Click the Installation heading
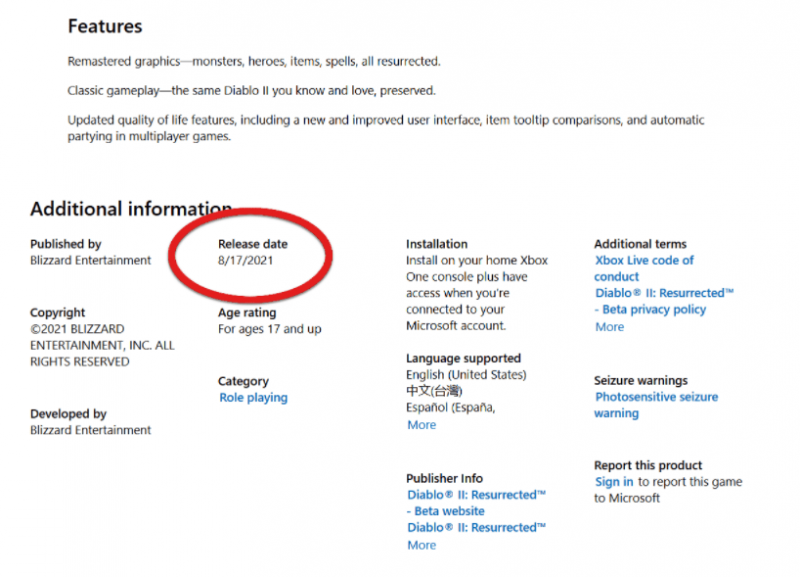 coord(436,244)
